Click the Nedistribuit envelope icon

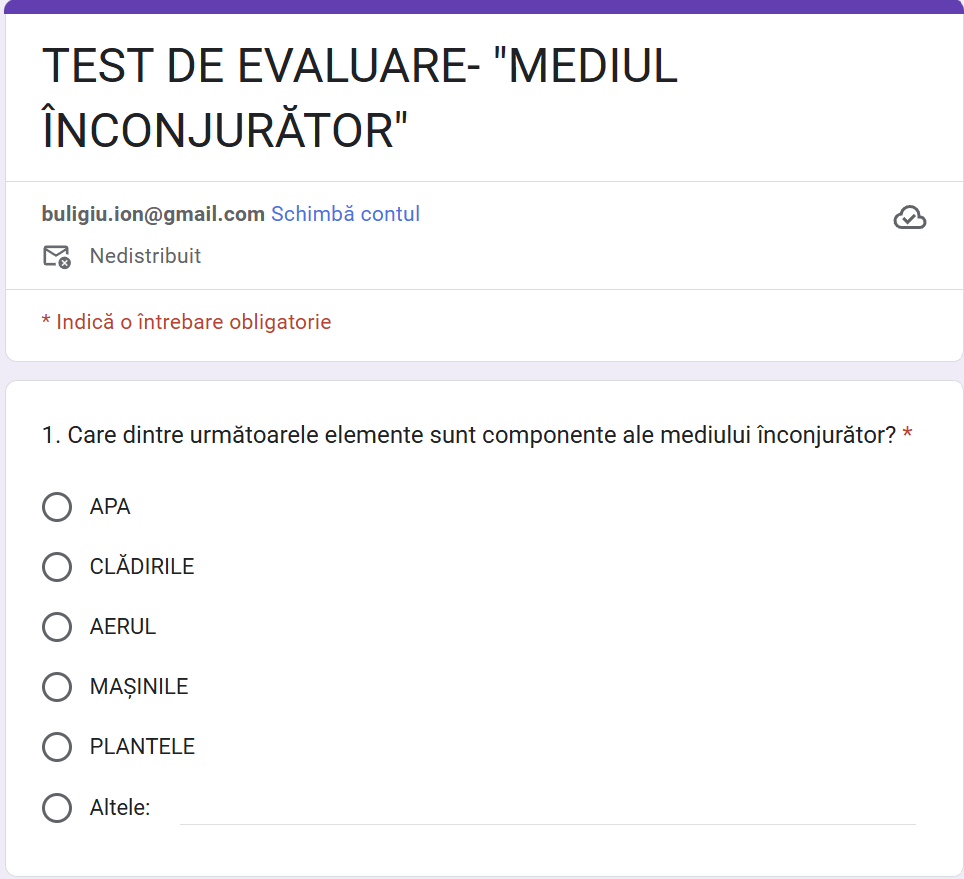click(x=57, y=257)
